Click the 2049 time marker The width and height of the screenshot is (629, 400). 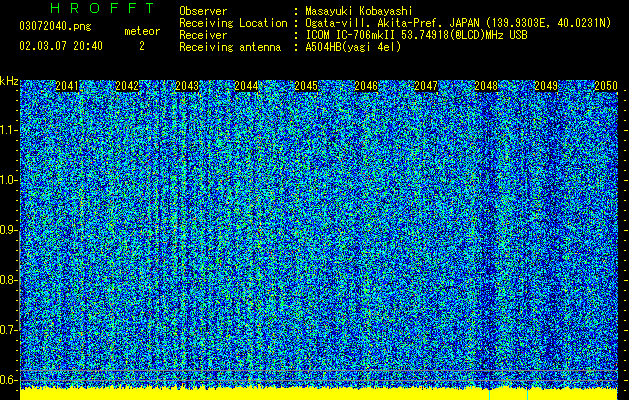(546, 86)
